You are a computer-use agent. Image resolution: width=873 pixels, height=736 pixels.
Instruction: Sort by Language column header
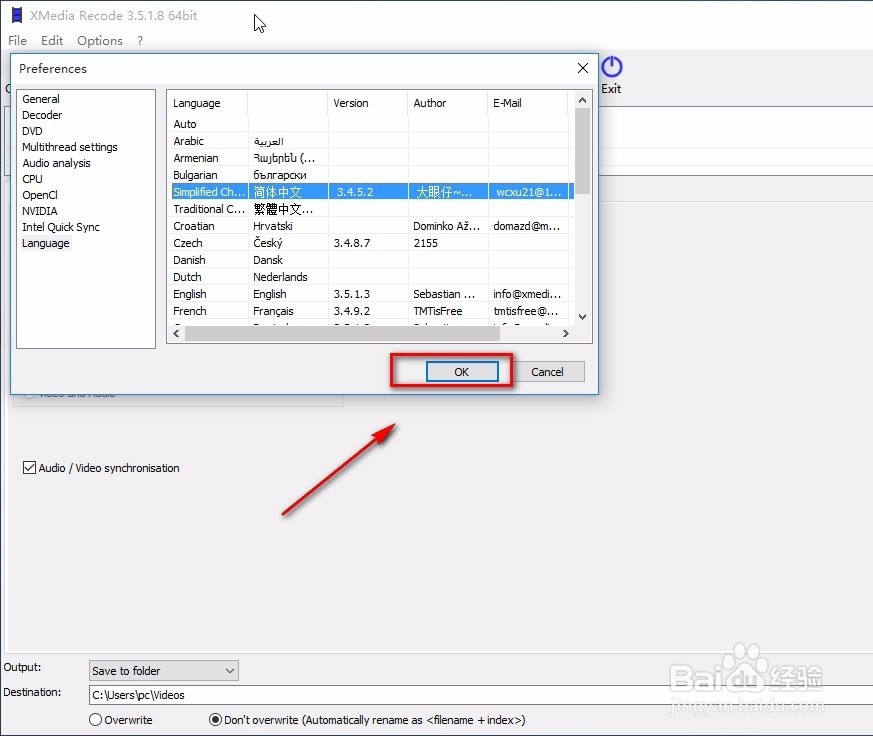pos(208,103)
